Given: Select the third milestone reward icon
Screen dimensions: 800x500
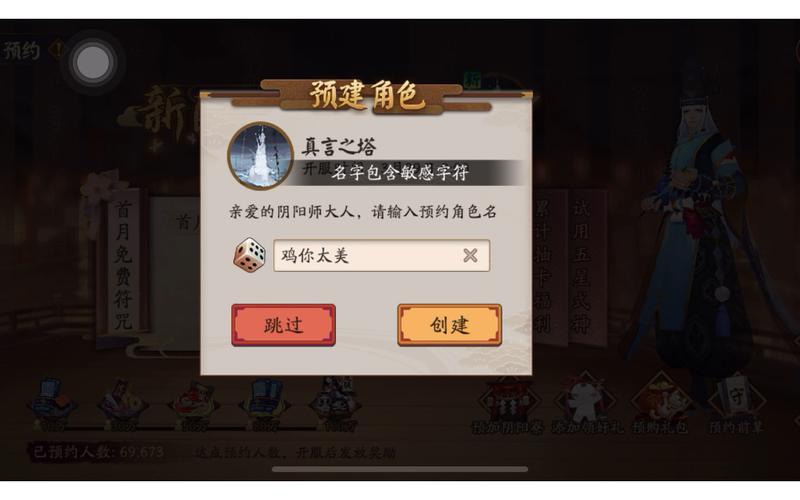Looking at the screenshot, I should click(194, 403).
